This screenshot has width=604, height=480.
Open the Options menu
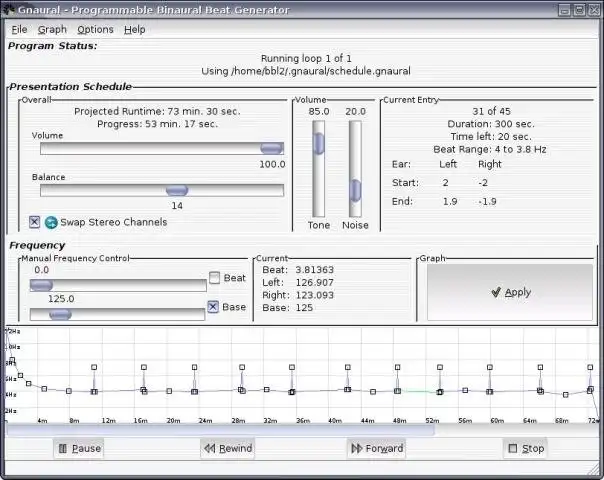point(95,29)
